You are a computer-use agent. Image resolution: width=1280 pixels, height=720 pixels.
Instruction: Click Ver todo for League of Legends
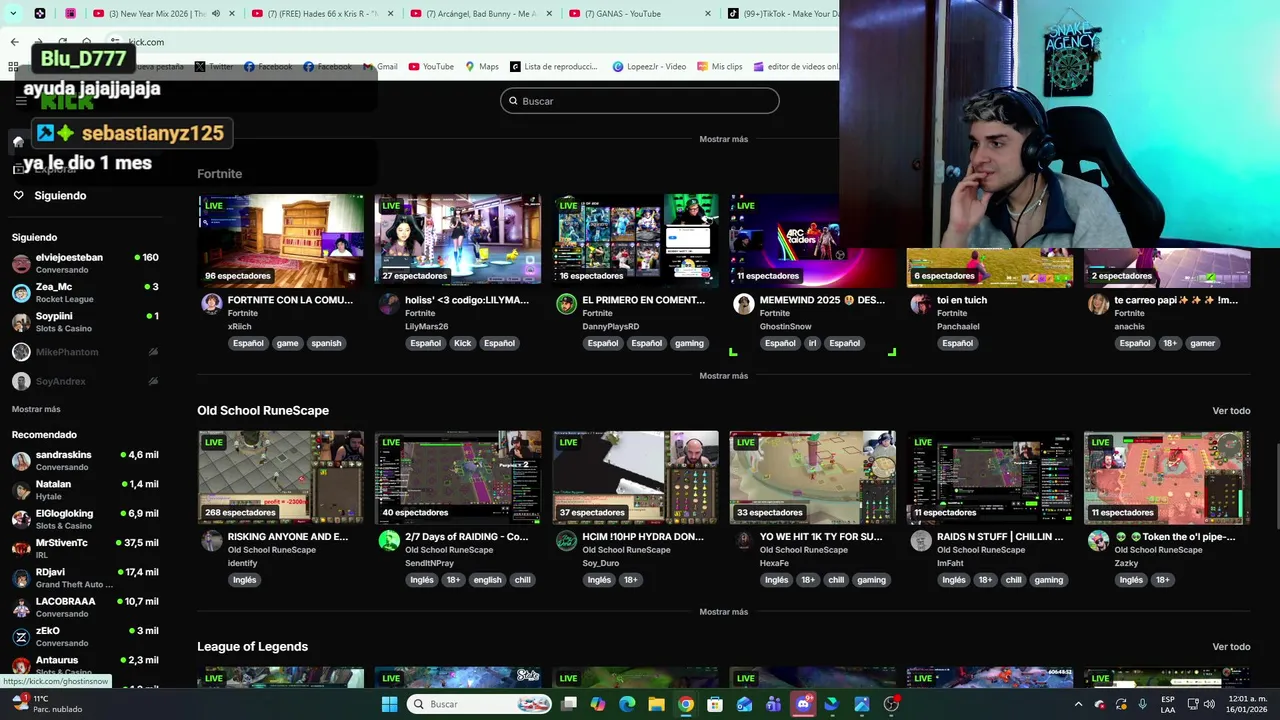pos(1231,647)
